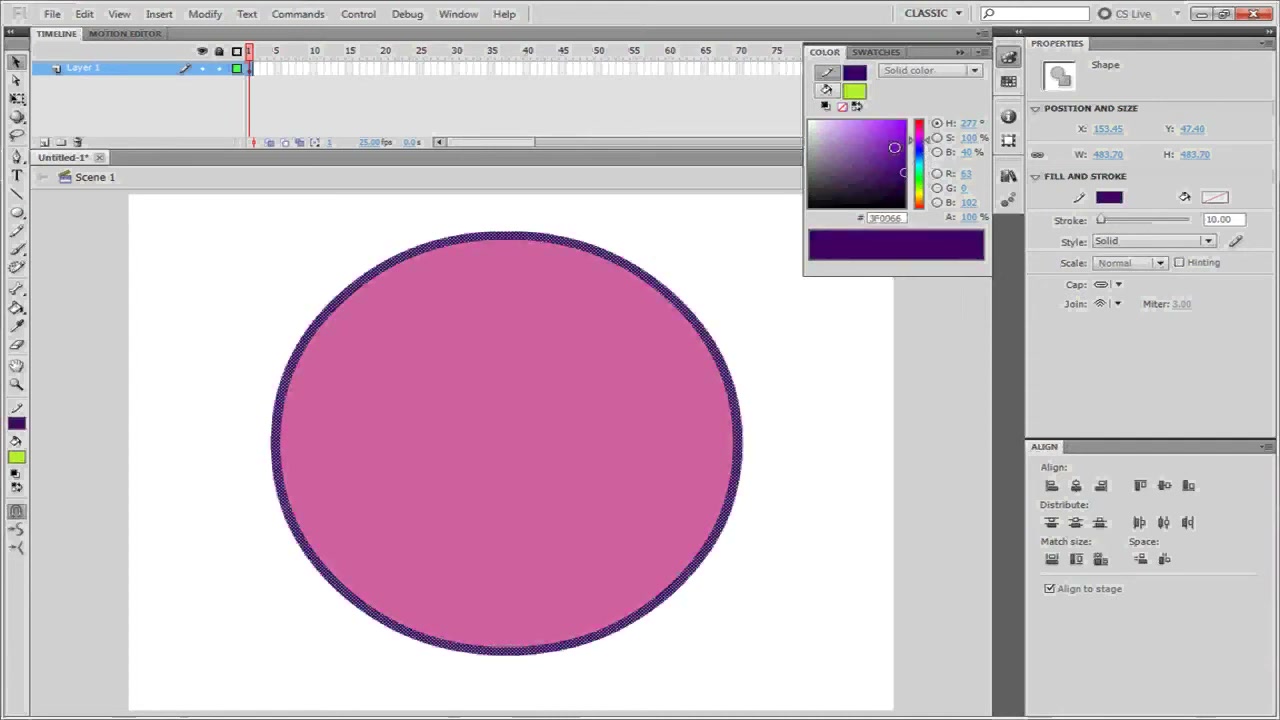The width and height of the screenshot is (1280, 720).
Task: Open the Swatches grid panel icon
Action: click(1008, 82)
